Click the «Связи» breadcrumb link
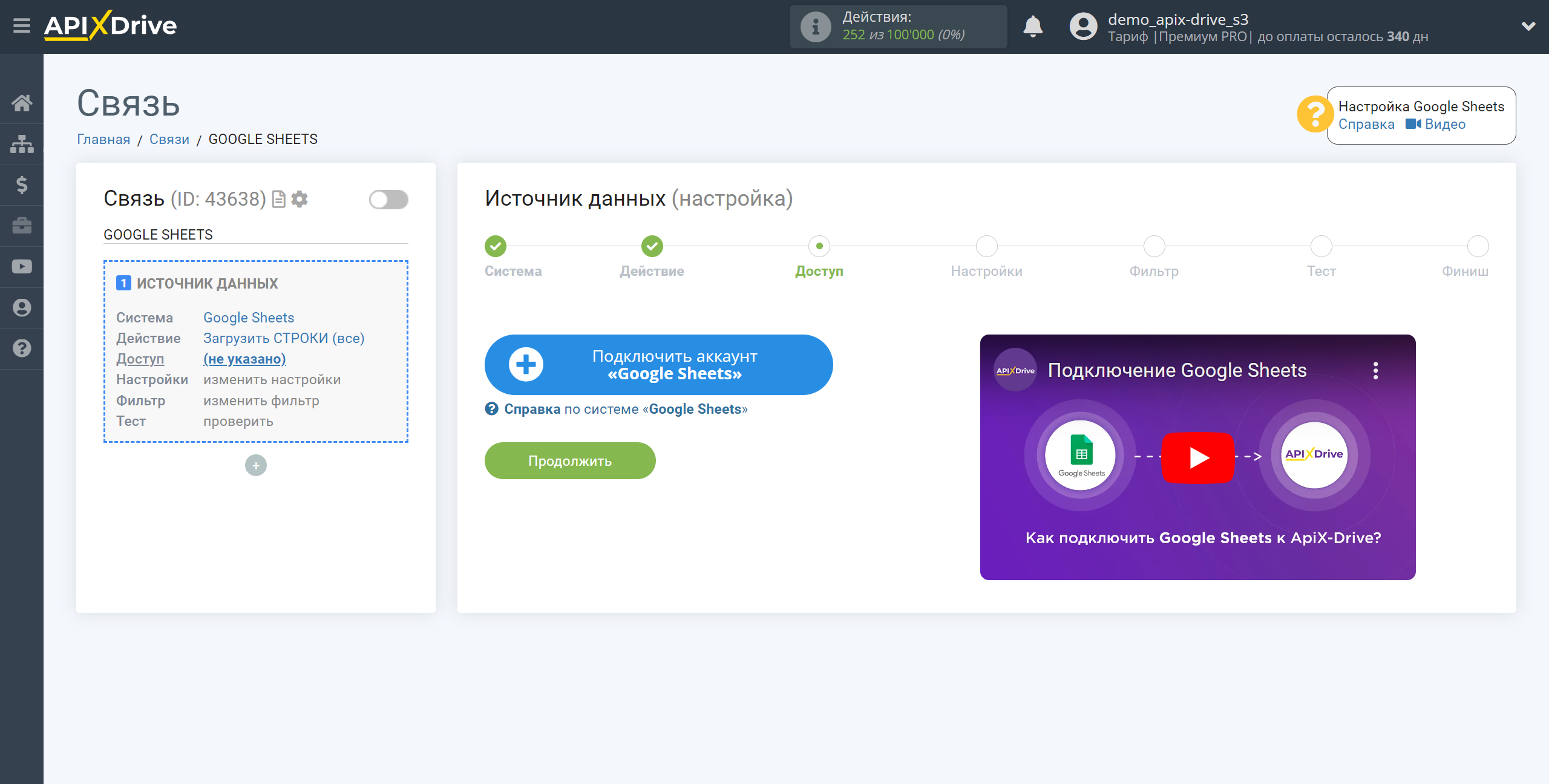Viewport: 1549px width, 784px height. click(x=169, y=139)
